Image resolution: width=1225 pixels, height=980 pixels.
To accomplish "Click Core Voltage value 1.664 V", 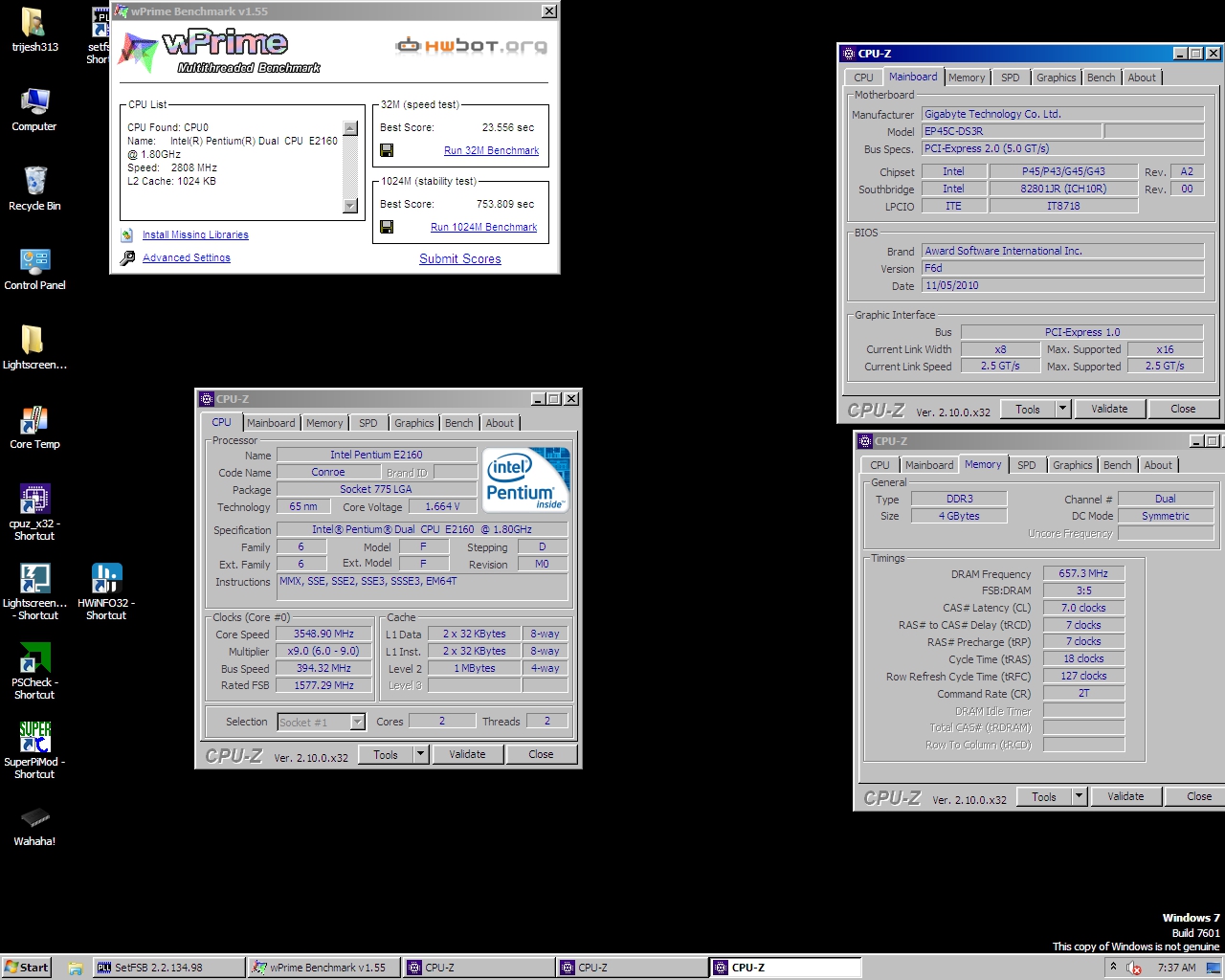I will coord(442,506).
